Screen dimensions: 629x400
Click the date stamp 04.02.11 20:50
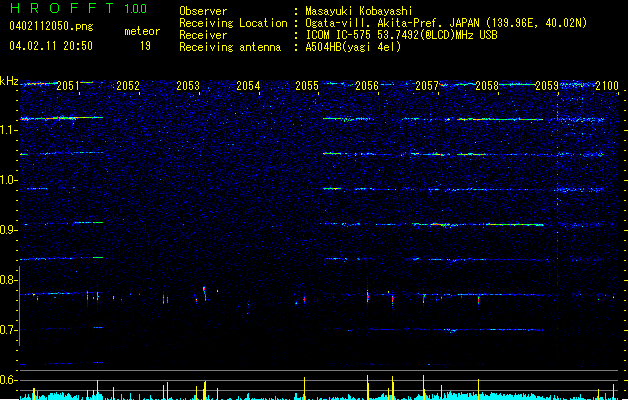point(51,46)
